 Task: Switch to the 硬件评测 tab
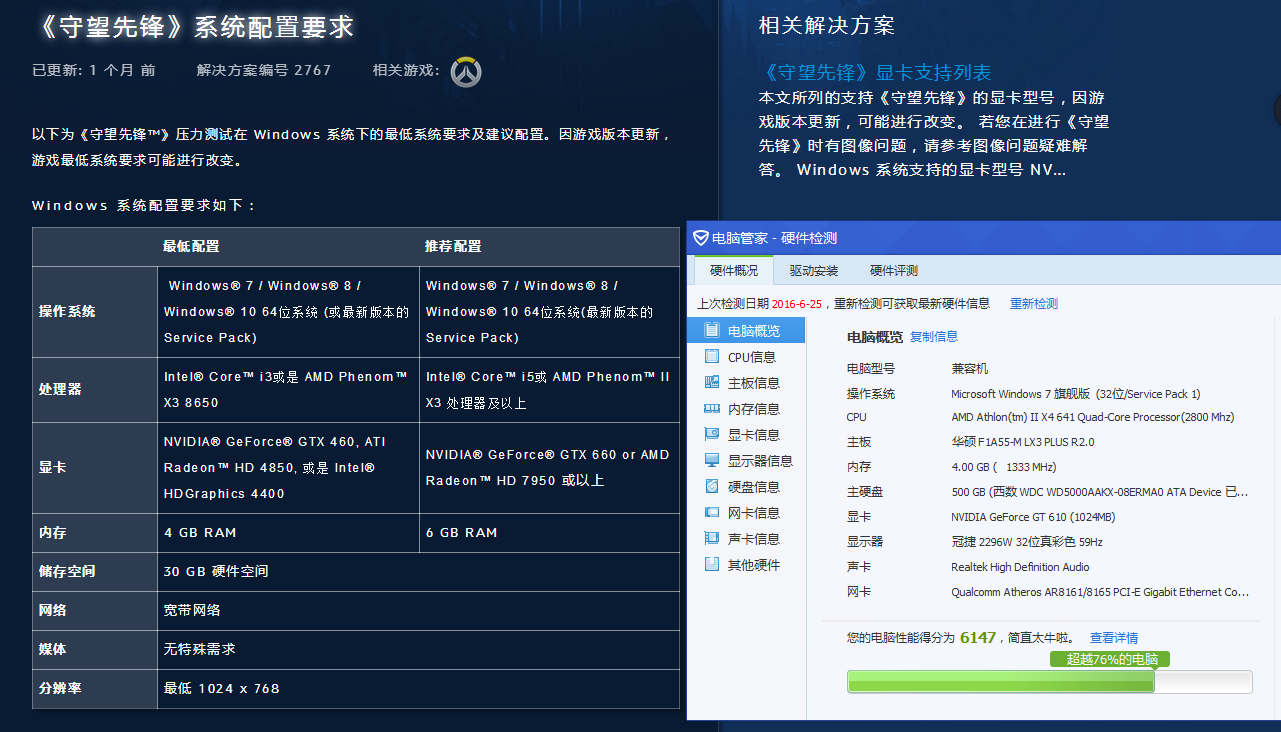(x=893, y=271)
